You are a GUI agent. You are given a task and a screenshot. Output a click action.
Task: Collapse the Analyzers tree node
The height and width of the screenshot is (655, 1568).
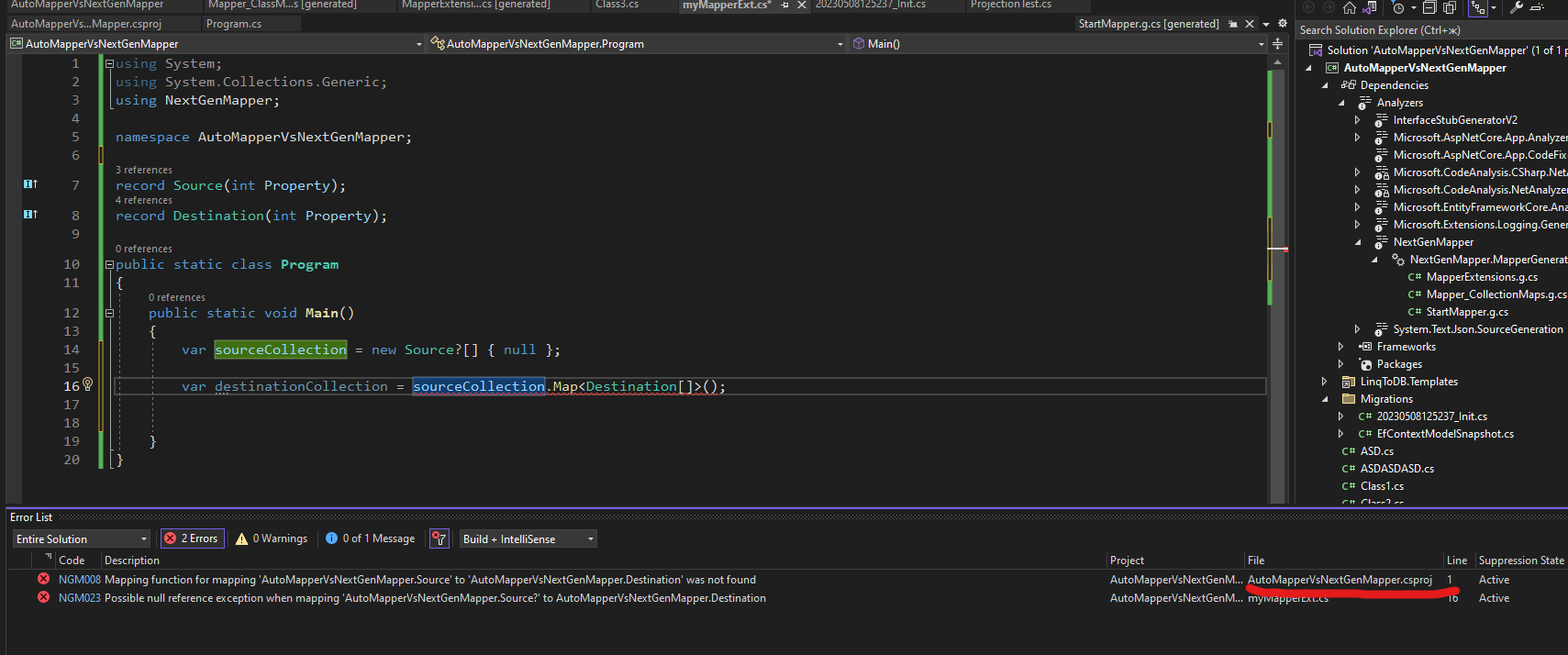[x=1341, y=103]
